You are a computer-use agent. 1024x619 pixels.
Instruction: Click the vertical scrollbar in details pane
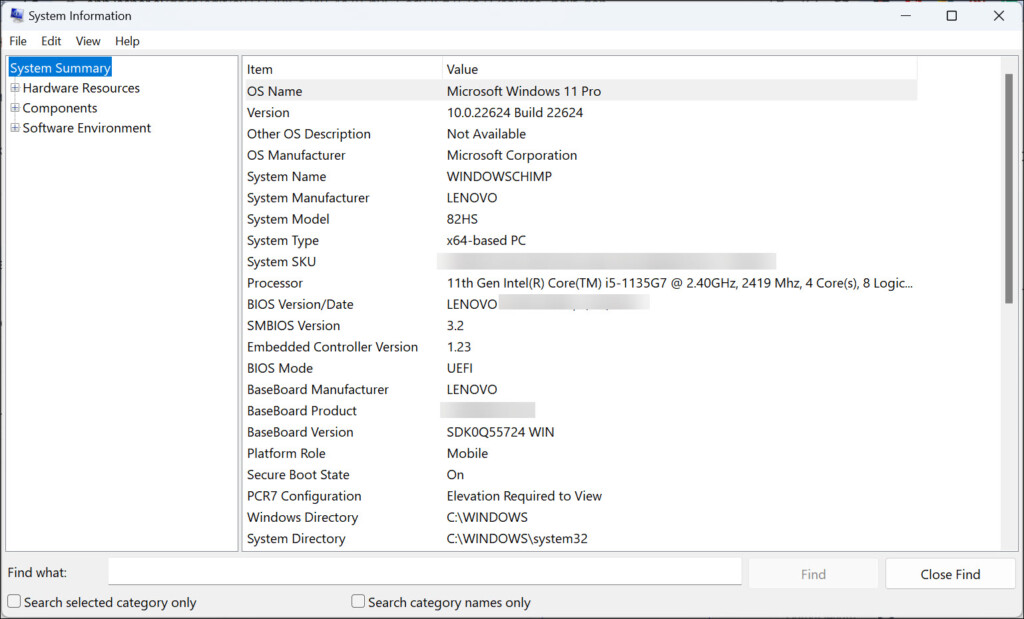click(1010, 300)
